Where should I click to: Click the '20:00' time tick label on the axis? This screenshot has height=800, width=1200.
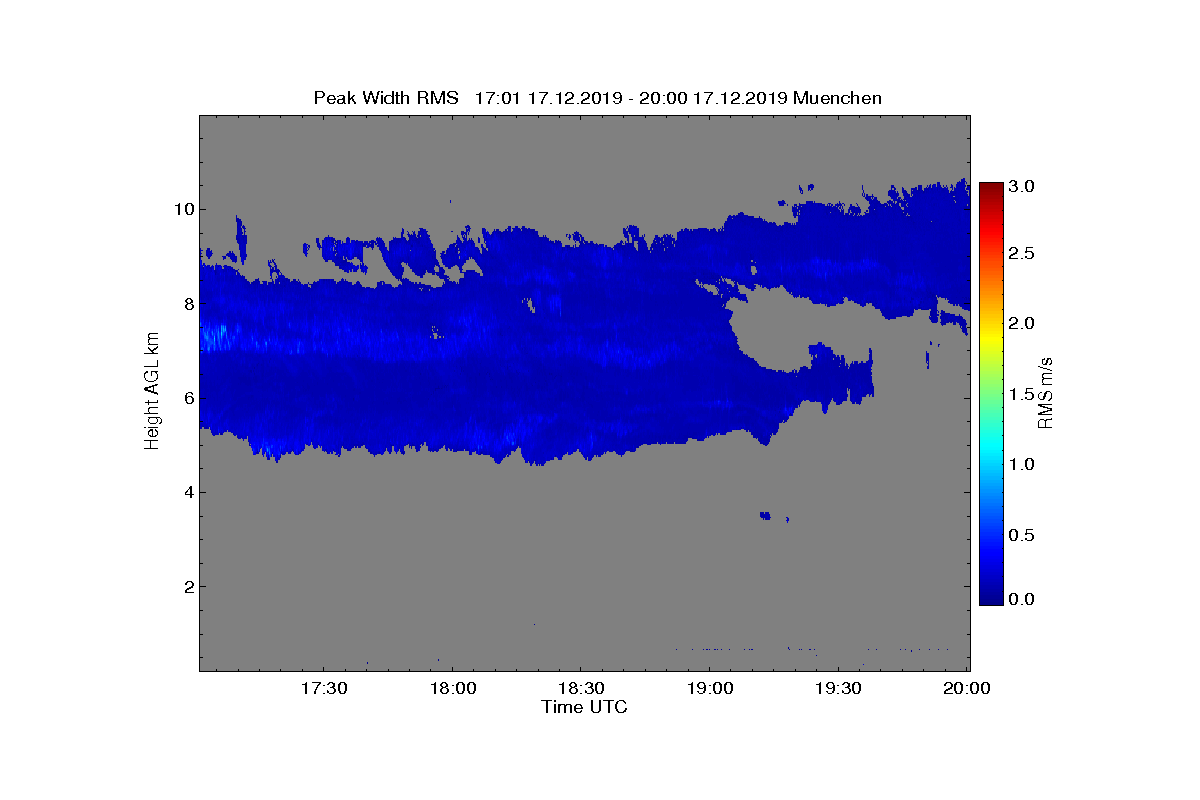point(967,688)
